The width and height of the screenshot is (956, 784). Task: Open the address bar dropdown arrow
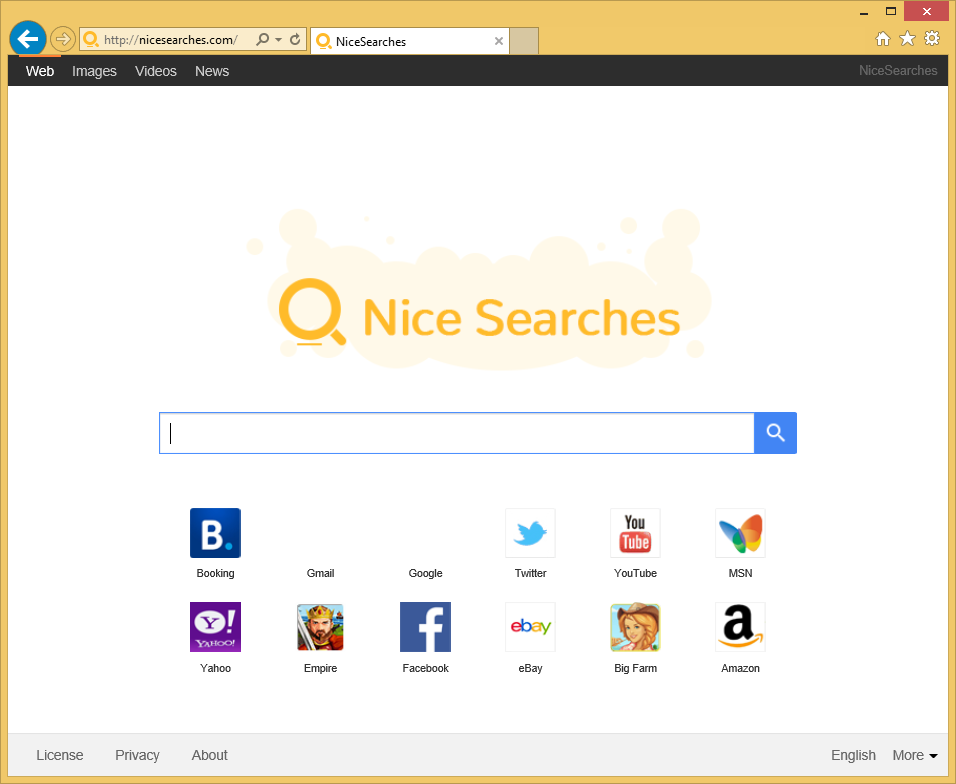point(279,40)
